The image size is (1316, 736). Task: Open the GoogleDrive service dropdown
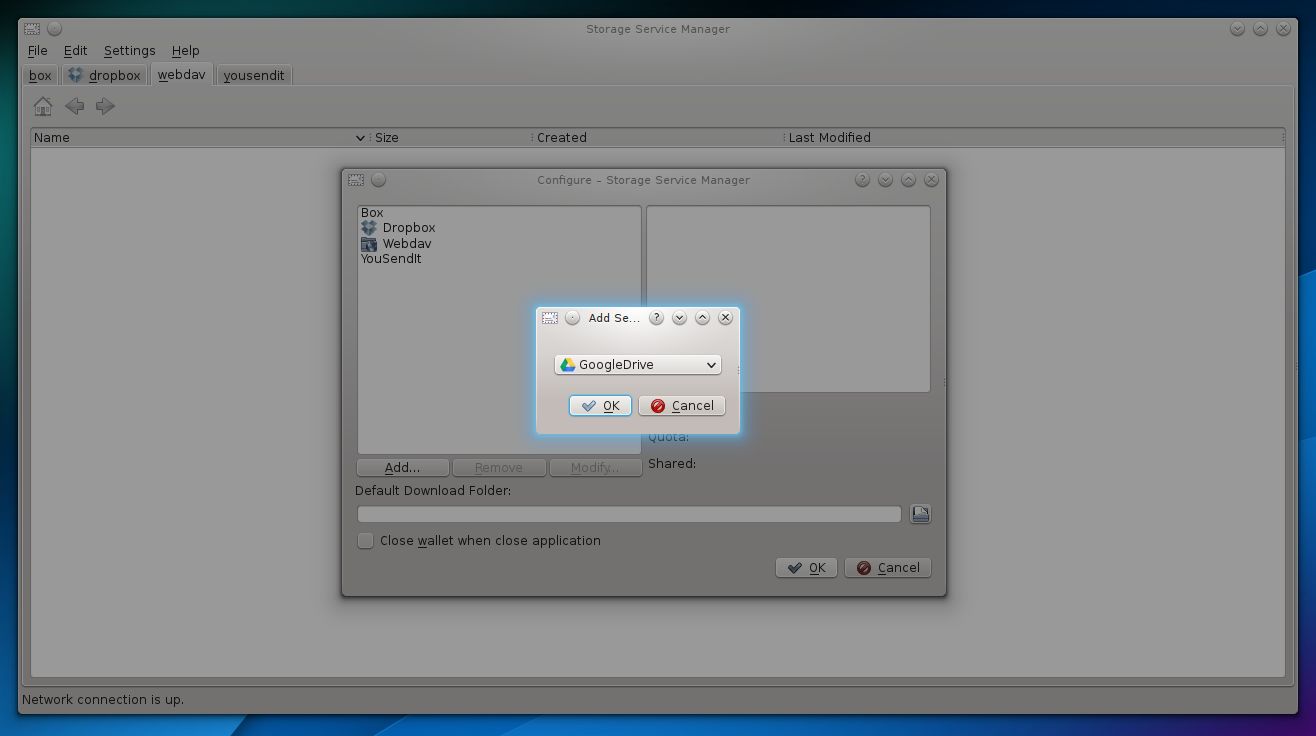pyautogui.click(x=638, y=365)
